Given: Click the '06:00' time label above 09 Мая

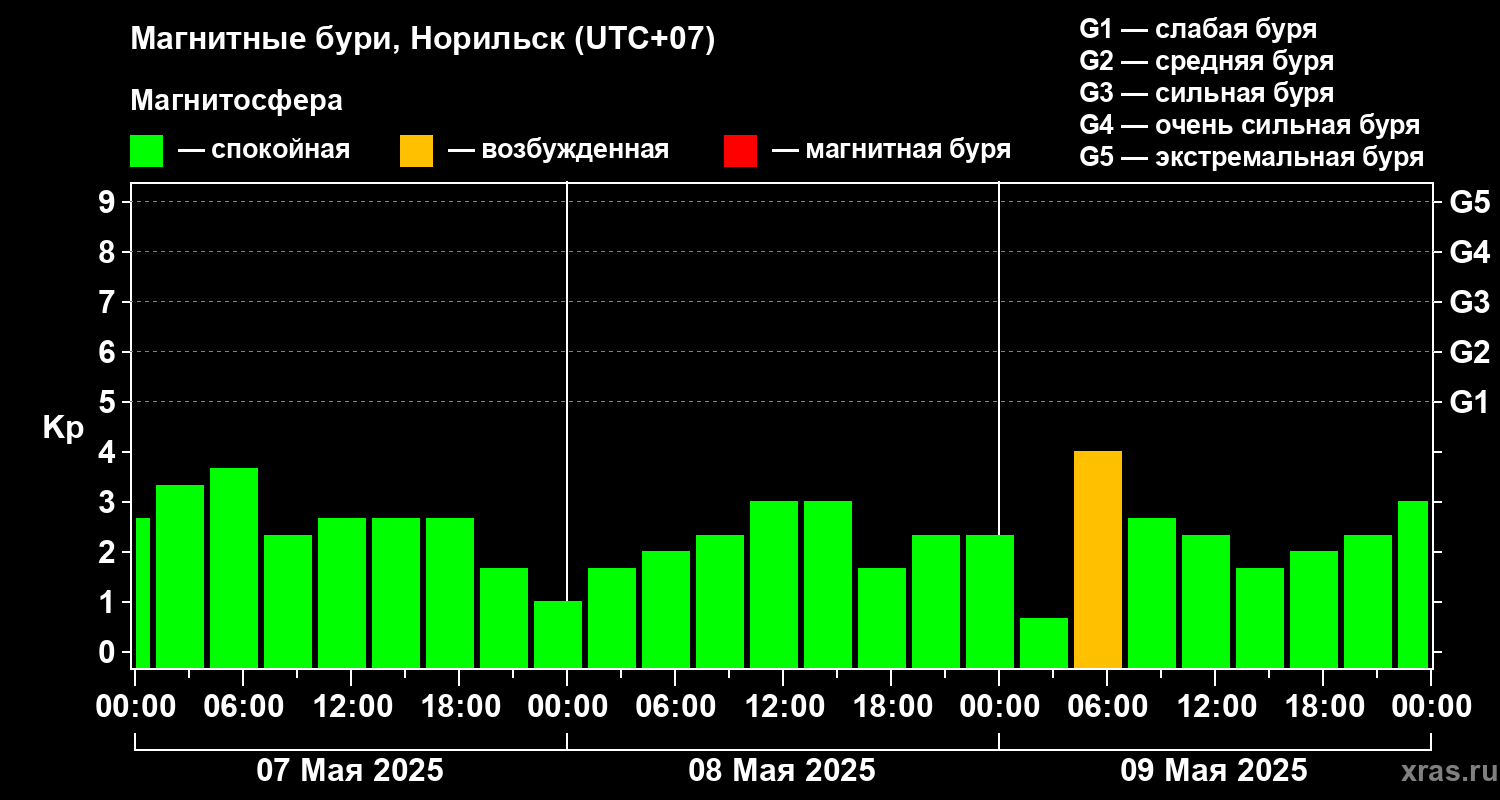Looking at the screenshot, I should click(1107, 706).
